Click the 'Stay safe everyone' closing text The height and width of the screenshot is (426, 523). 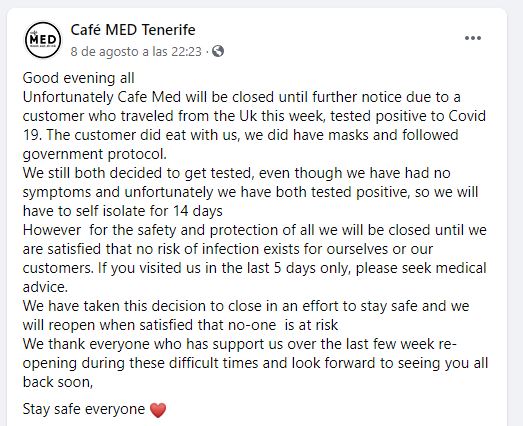click(84, 409)
